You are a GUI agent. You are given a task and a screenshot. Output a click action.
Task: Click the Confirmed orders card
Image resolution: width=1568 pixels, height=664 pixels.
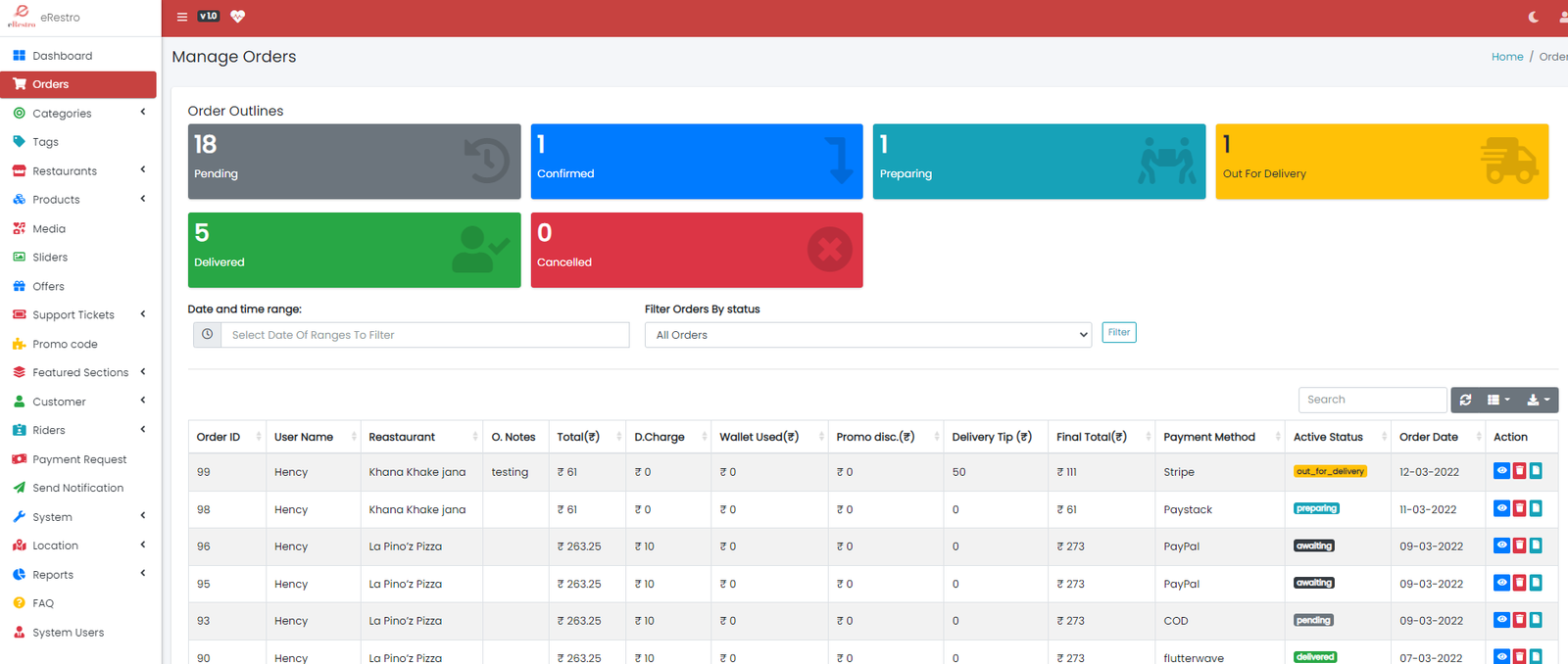click(x=697, y=162)
